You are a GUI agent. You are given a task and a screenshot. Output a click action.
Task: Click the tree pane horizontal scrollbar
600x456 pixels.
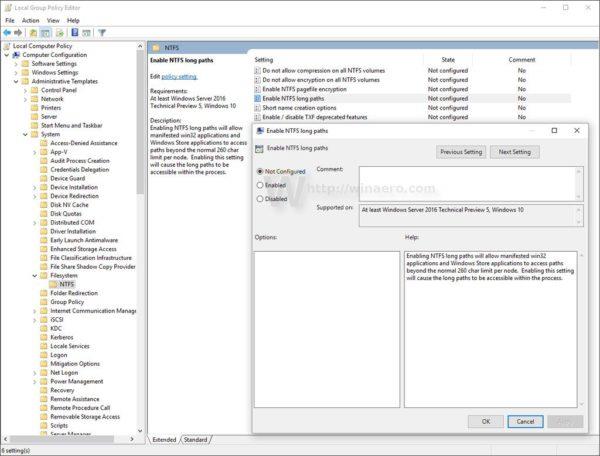(x=61, y=439)
